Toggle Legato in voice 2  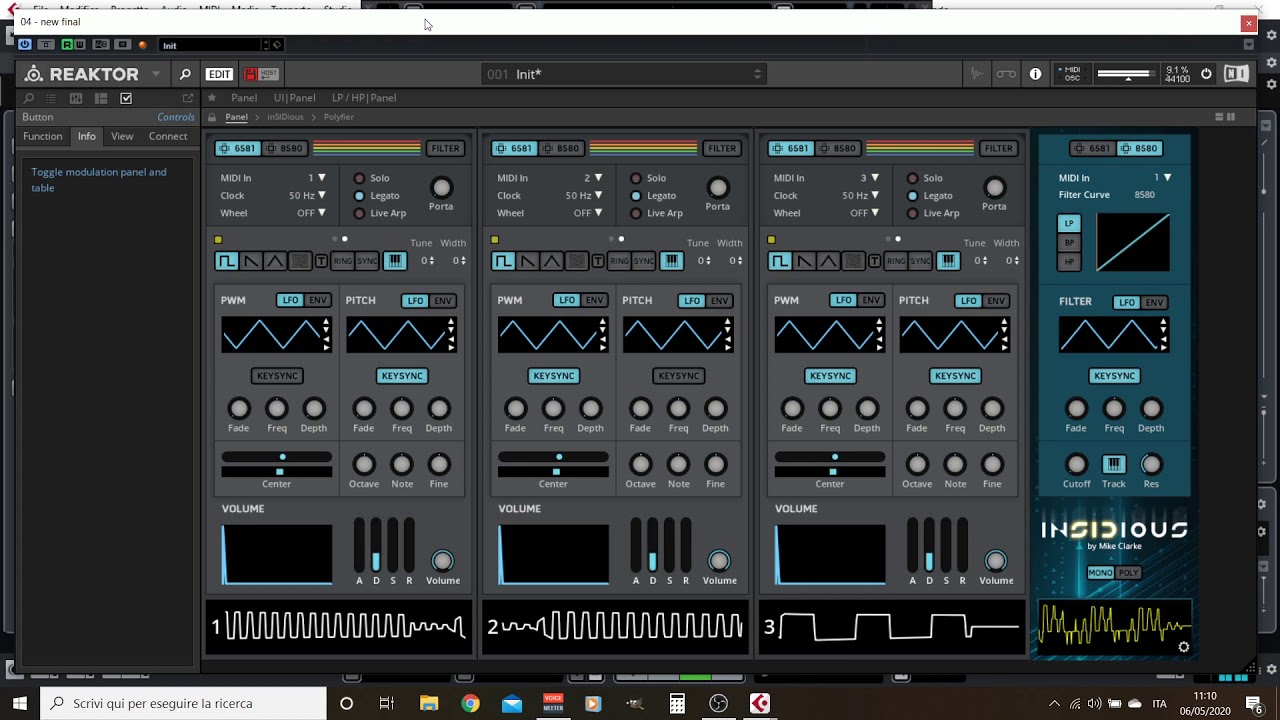(636, 195)
